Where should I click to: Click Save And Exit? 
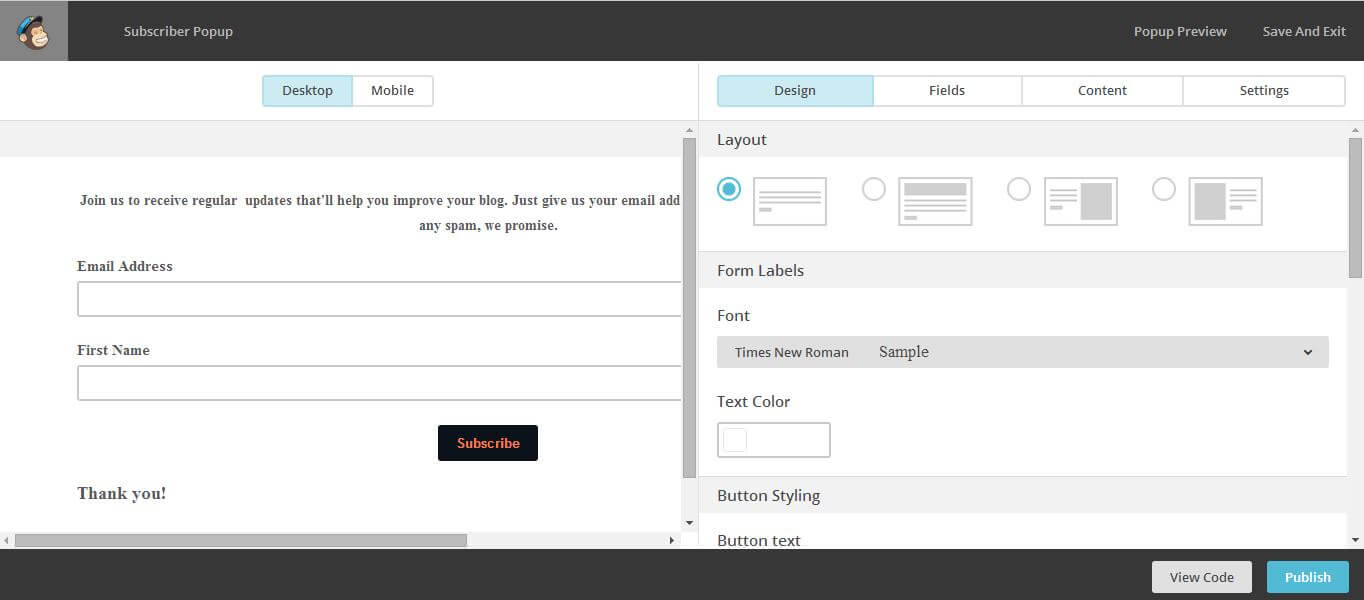click(x=1303, y=31)
